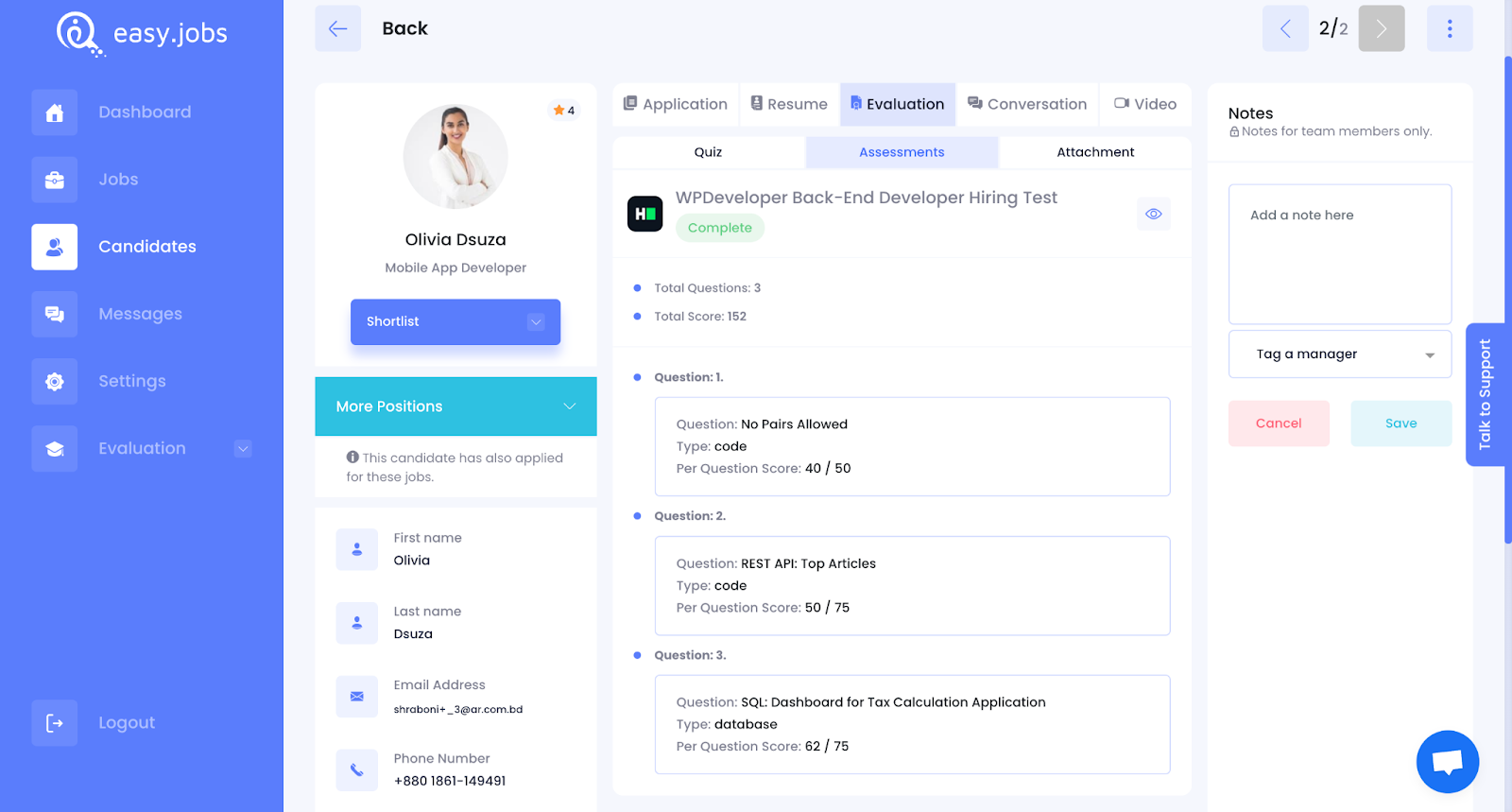Screen dimensions: 1512x812
Task: Open Messages from sidebar
Action: pyautogui.click(x=140, y=314)
